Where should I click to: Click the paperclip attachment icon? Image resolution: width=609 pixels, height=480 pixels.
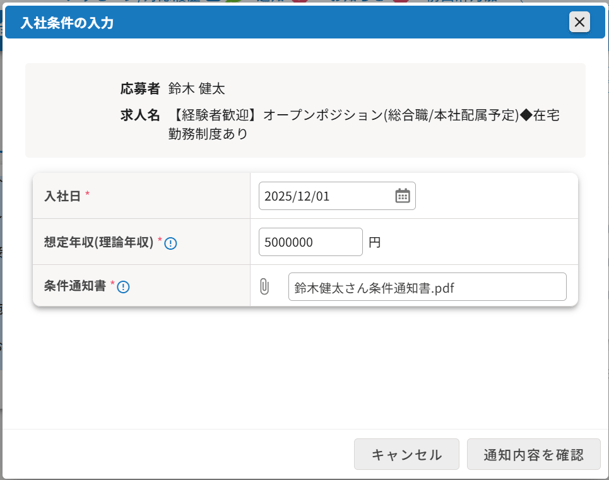coord(264,287)
